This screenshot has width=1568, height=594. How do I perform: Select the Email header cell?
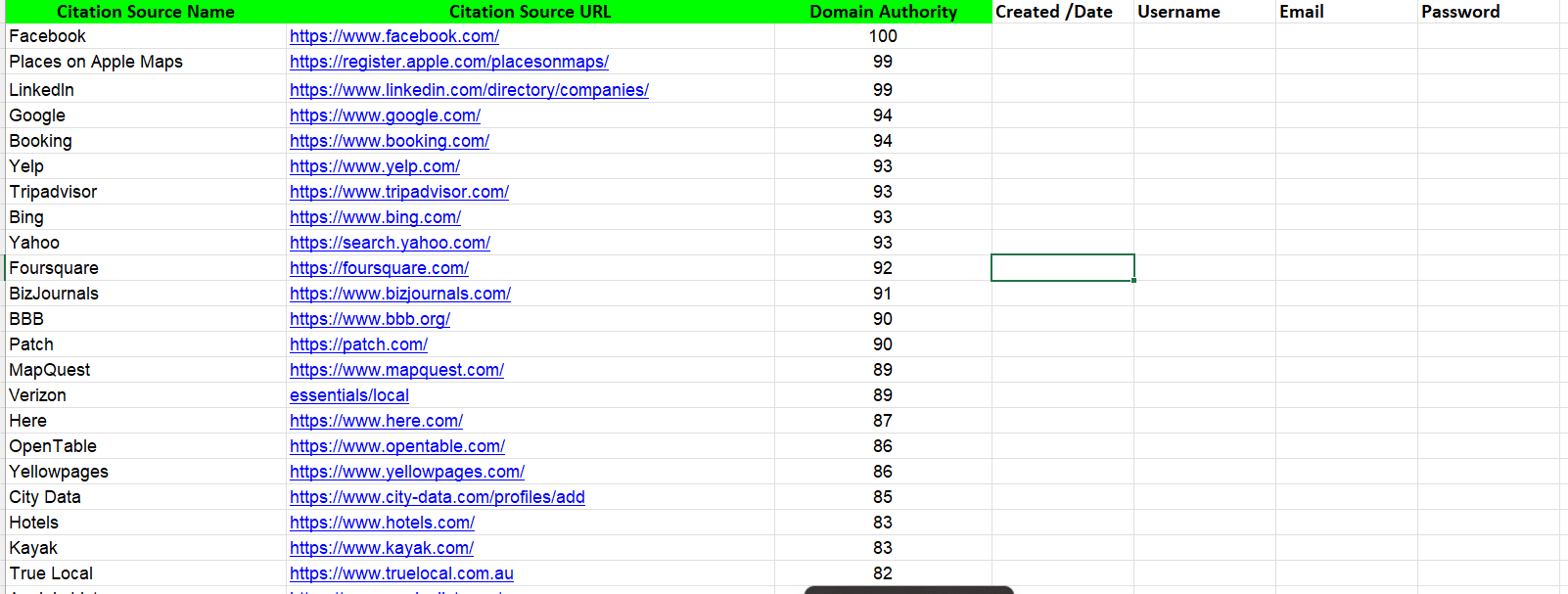point(1346,12)
